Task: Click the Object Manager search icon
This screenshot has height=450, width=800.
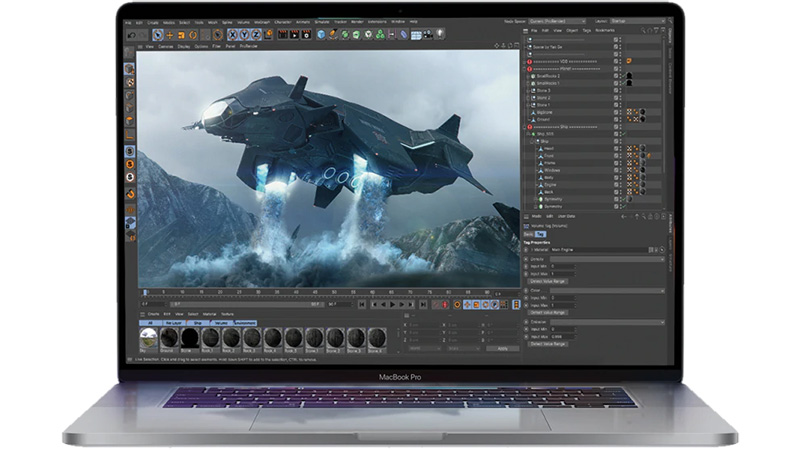Action: pyautogui.click(x=643, y=31)
